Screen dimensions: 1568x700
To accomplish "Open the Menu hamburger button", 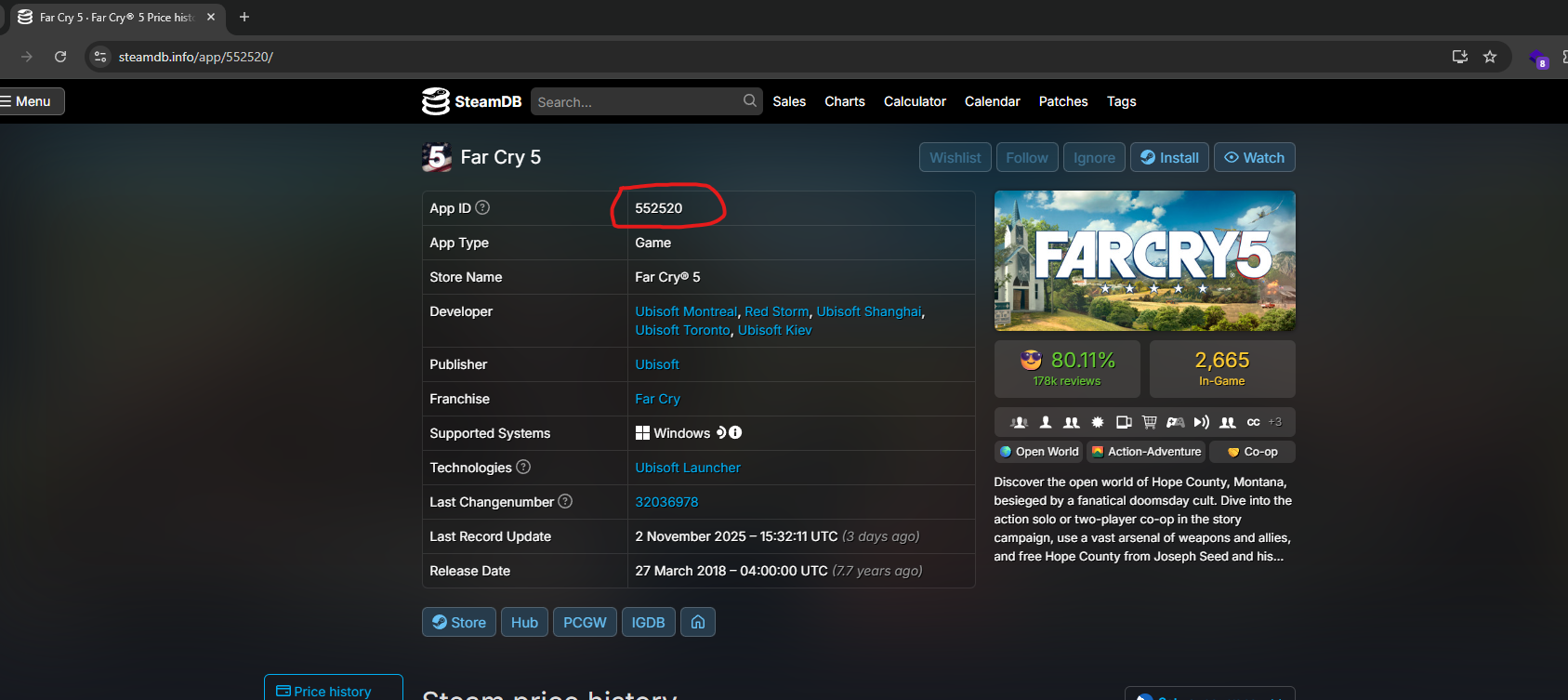I will click(x=31, y=101).
